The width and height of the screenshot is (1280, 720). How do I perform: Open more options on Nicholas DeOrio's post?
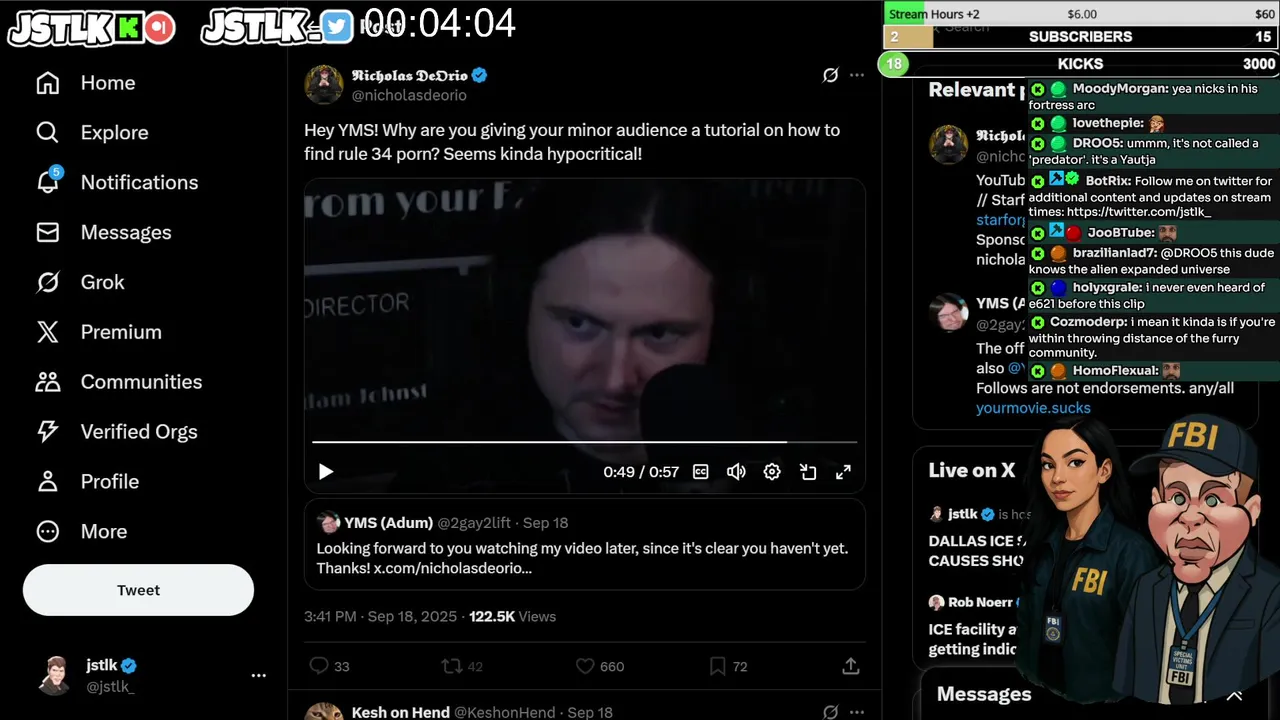tap(857, 75)
